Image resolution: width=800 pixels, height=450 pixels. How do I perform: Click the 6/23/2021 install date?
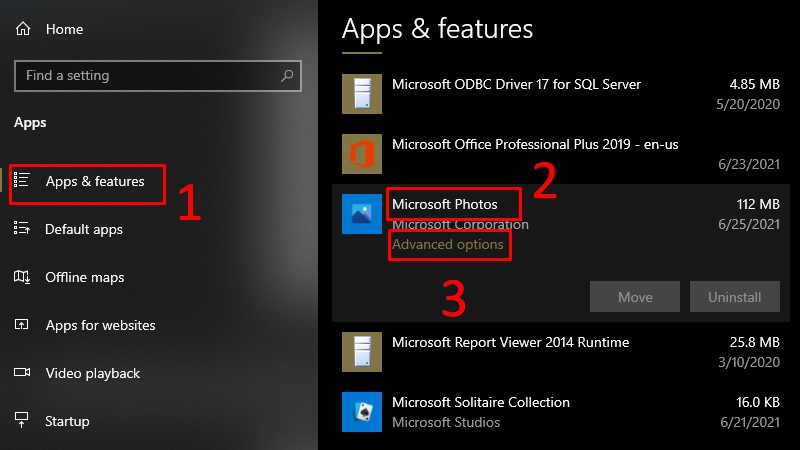pyautogui.click(x=749, y=164)
